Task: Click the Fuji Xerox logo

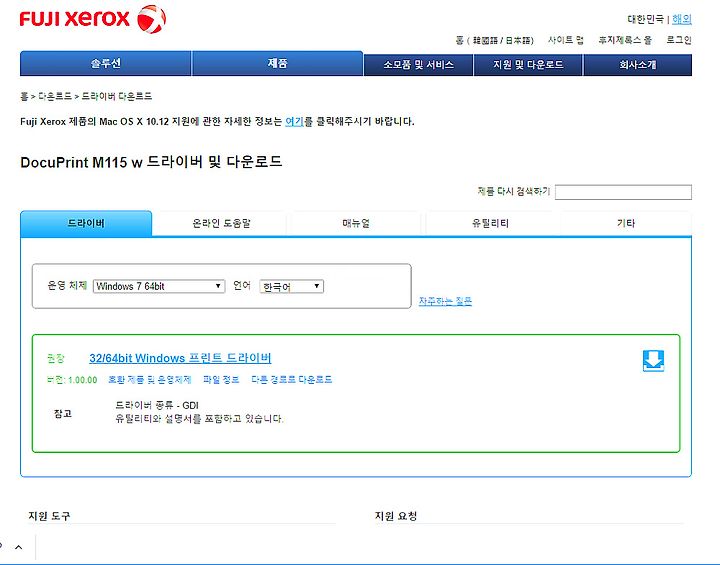Action: [x=92, y=19]
